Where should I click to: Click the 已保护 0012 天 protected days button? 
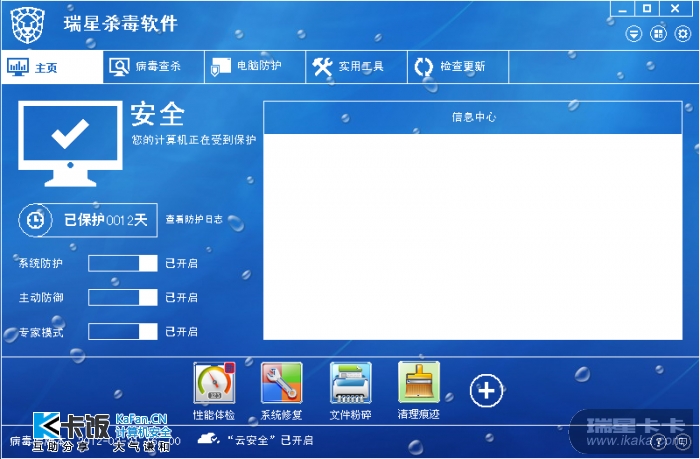click(88, 220)
